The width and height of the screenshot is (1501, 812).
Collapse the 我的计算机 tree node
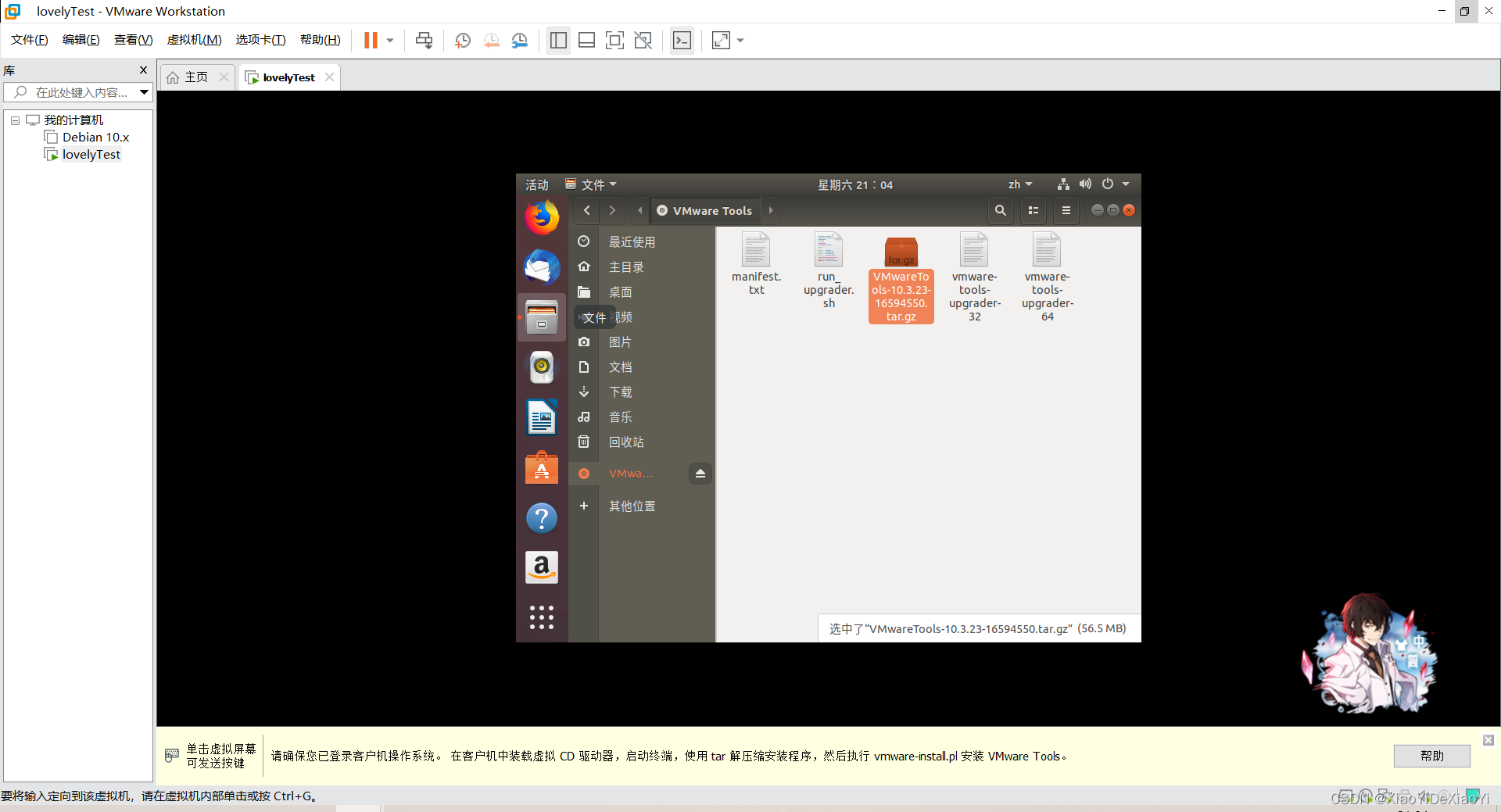[x=15, y=120]
